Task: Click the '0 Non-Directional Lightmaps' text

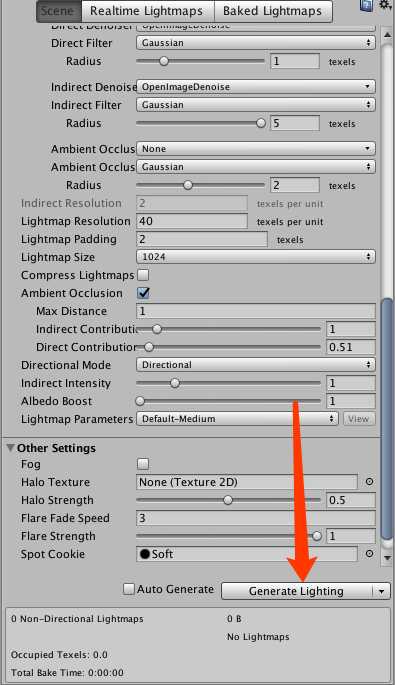Action: tap(77, 619)
